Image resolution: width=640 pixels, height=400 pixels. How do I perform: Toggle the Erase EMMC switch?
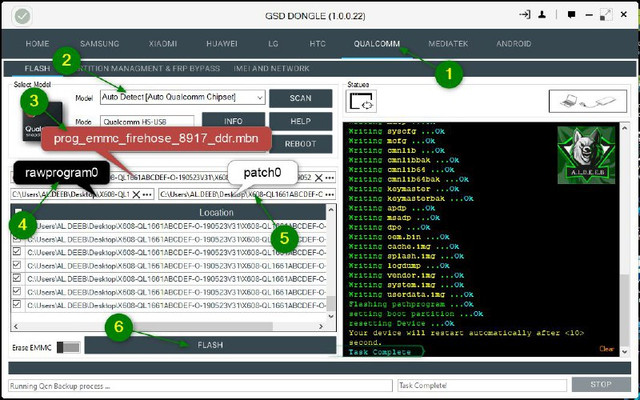68,346
